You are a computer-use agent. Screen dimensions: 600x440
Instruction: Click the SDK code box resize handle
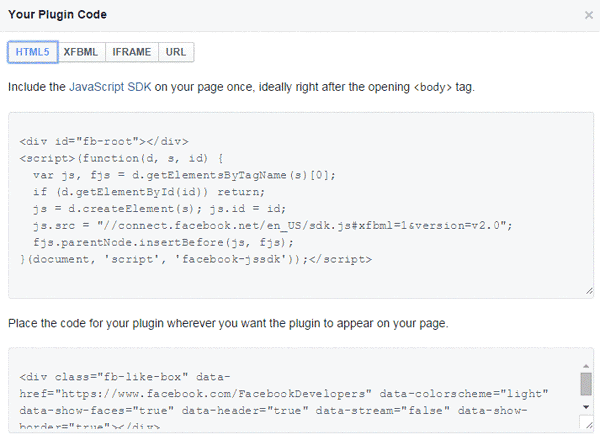(x=589, y=291)
